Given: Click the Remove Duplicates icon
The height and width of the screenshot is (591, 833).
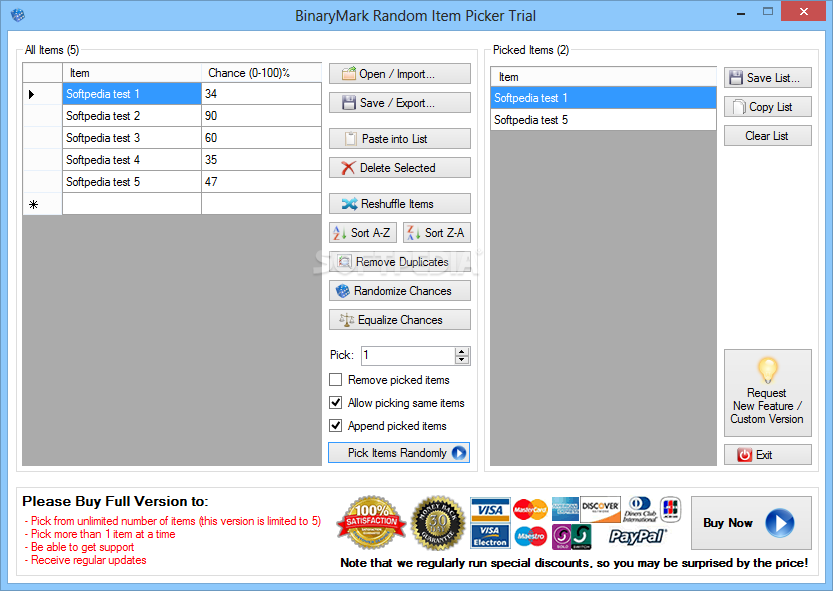Looking at the screenshot, I should pyautogui.click(x=344, y=262).
